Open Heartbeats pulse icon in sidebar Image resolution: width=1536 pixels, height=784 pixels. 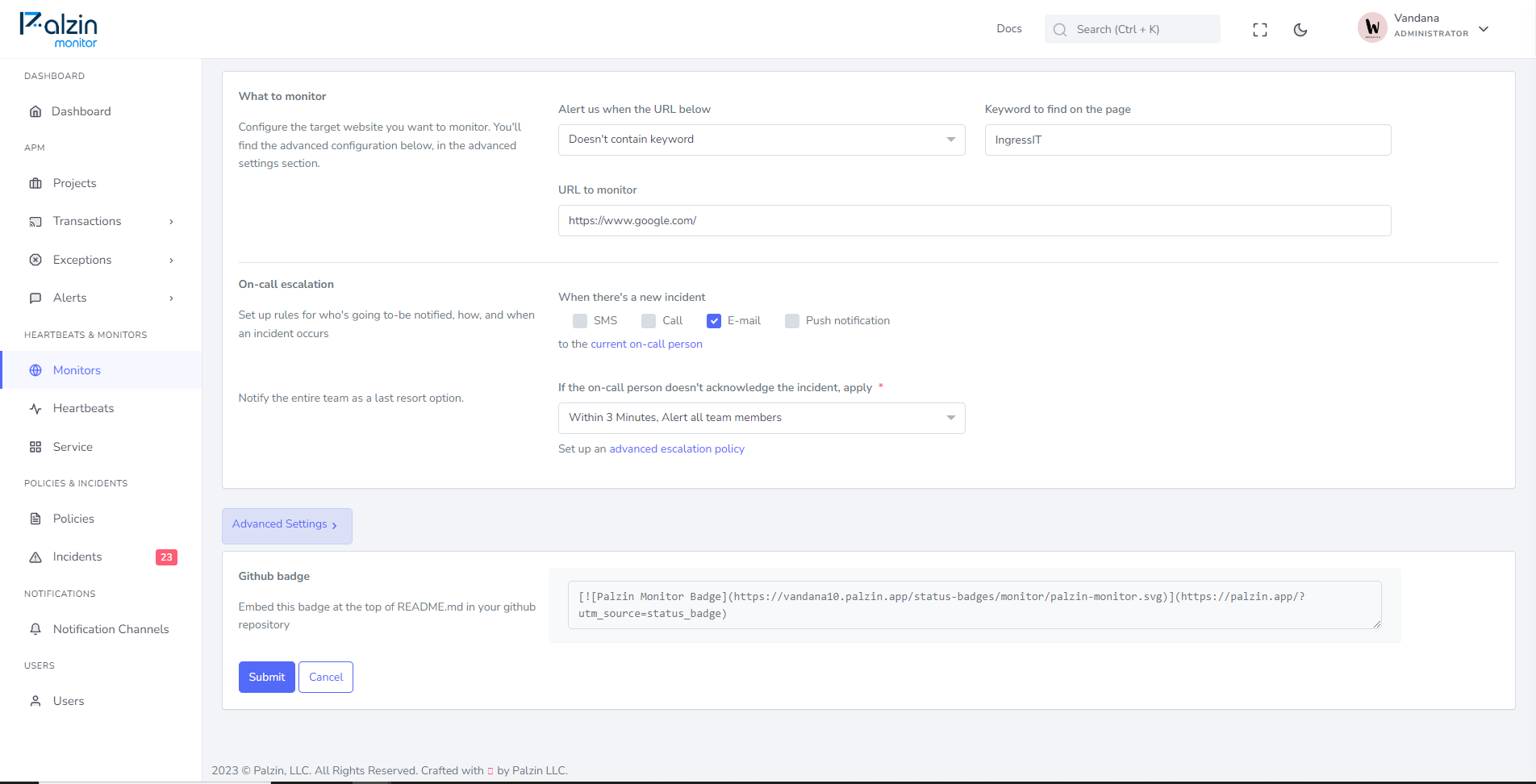[35, 409]
